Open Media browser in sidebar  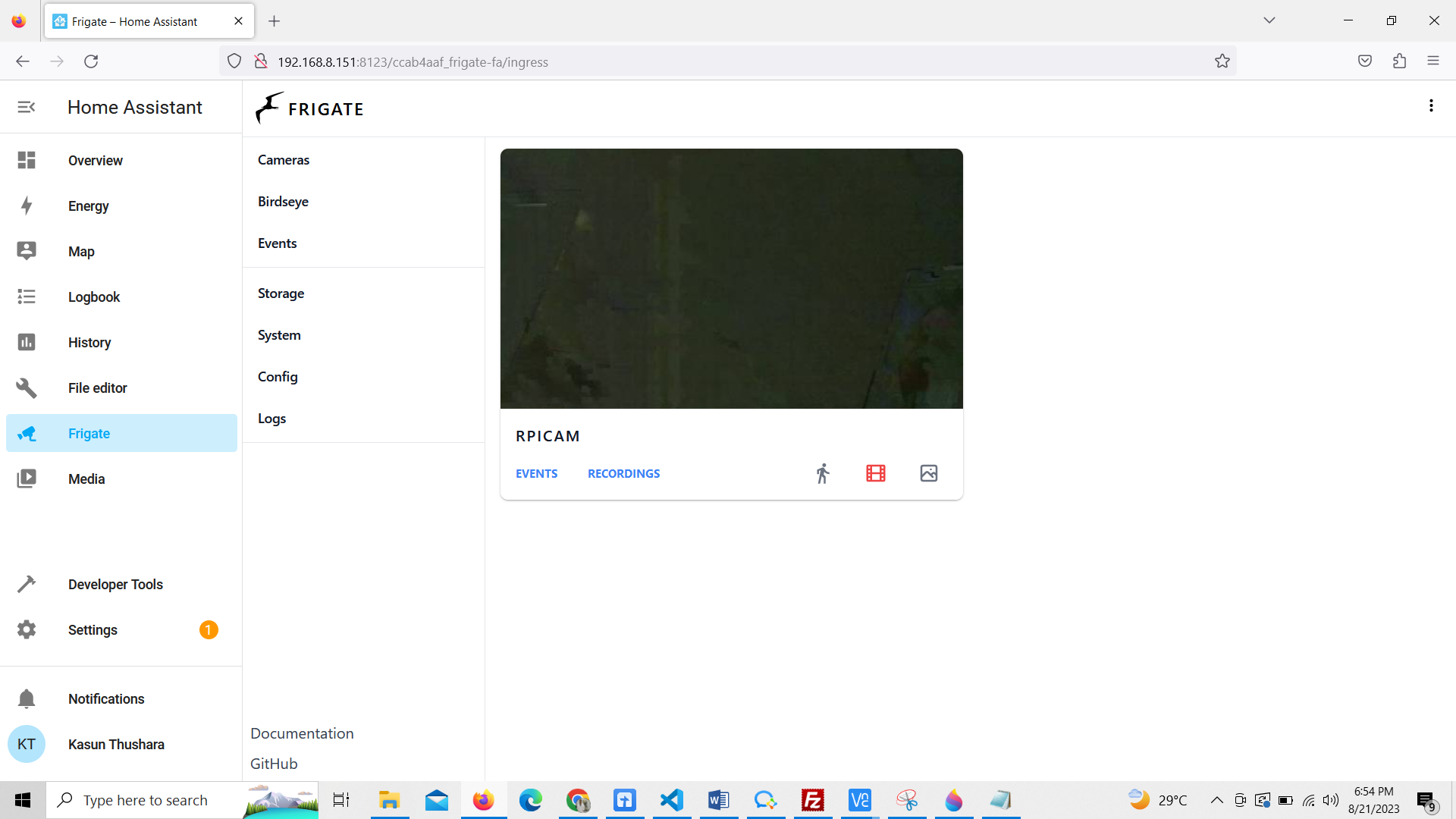pyautogui.click(x=121, y=479)
